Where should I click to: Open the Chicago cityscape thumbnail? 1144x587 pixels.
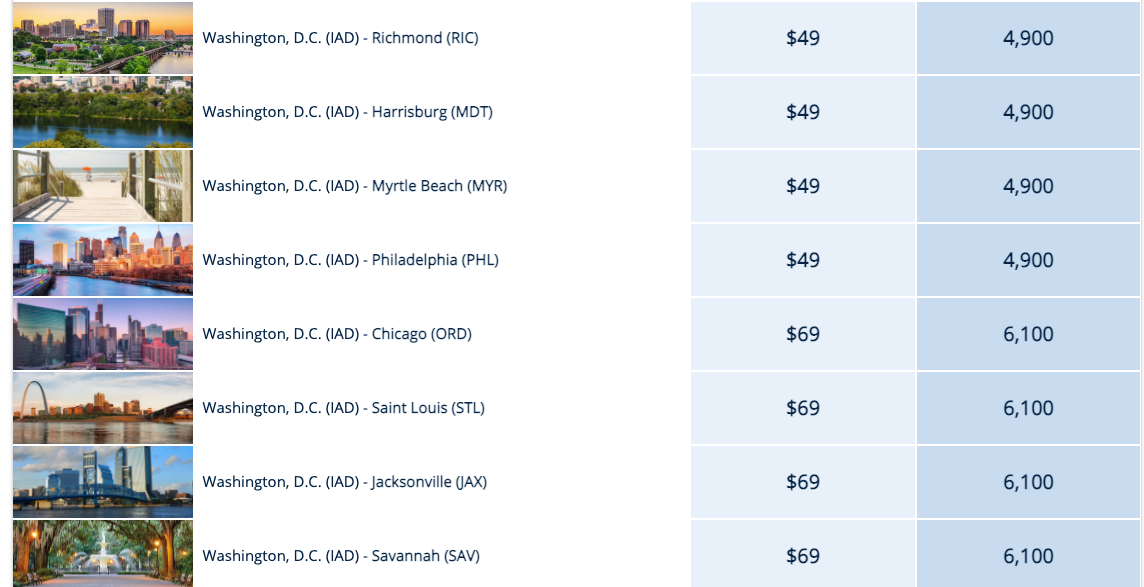tap(102, 334)
